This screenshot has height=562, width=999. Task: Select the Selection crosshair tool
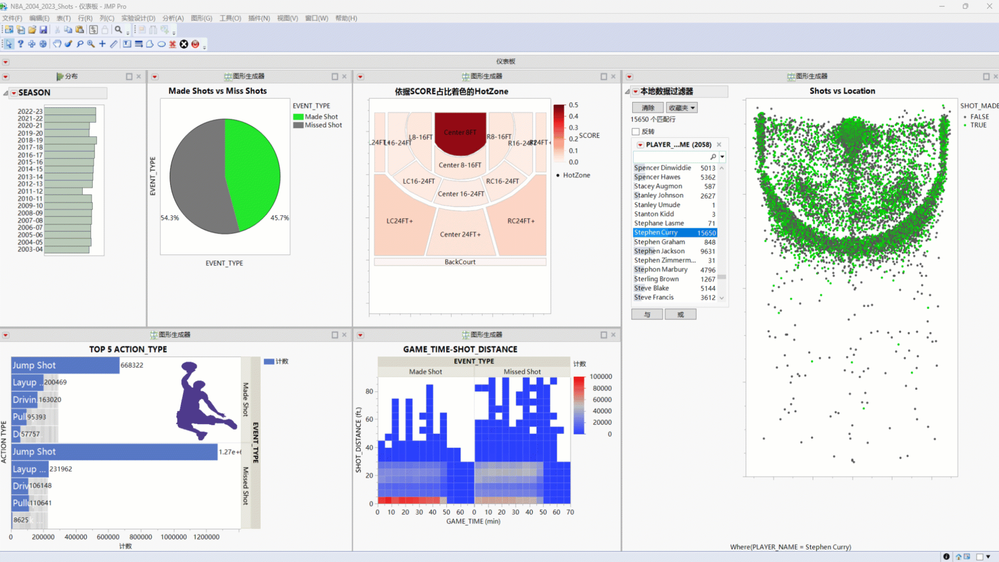pos(31,44)
